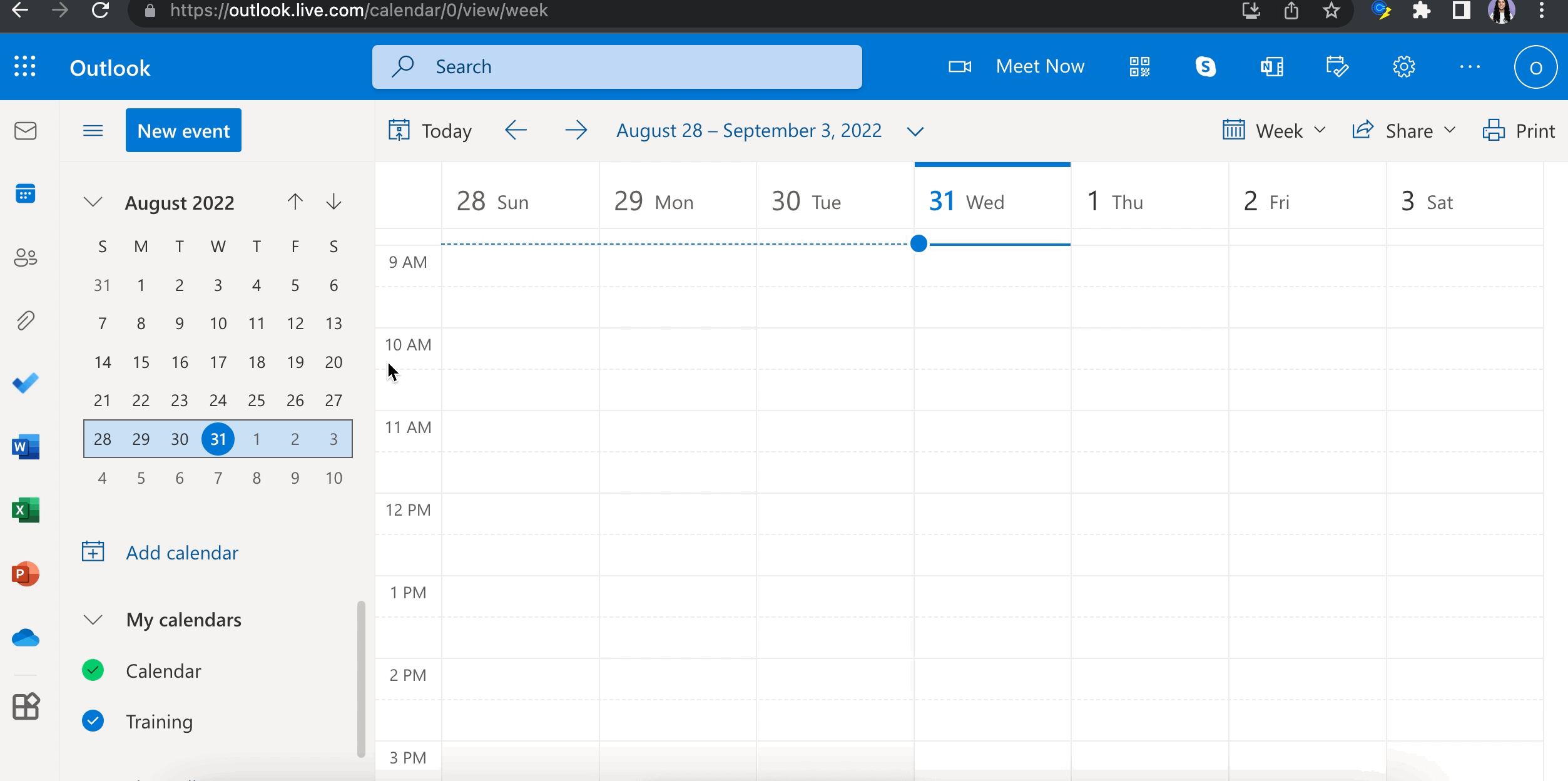
Task: Open the Settings gear icon
Action: [x=1403, y=66]
